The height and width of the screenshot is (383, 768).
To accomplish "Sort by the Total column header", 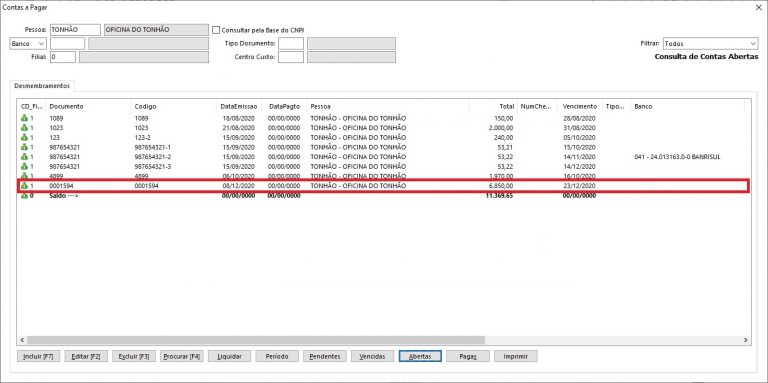I will [493, 106].
